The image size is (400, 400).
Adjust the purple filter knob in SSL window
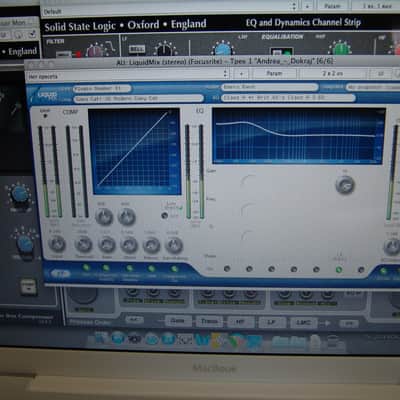click(x=96, y=50)
